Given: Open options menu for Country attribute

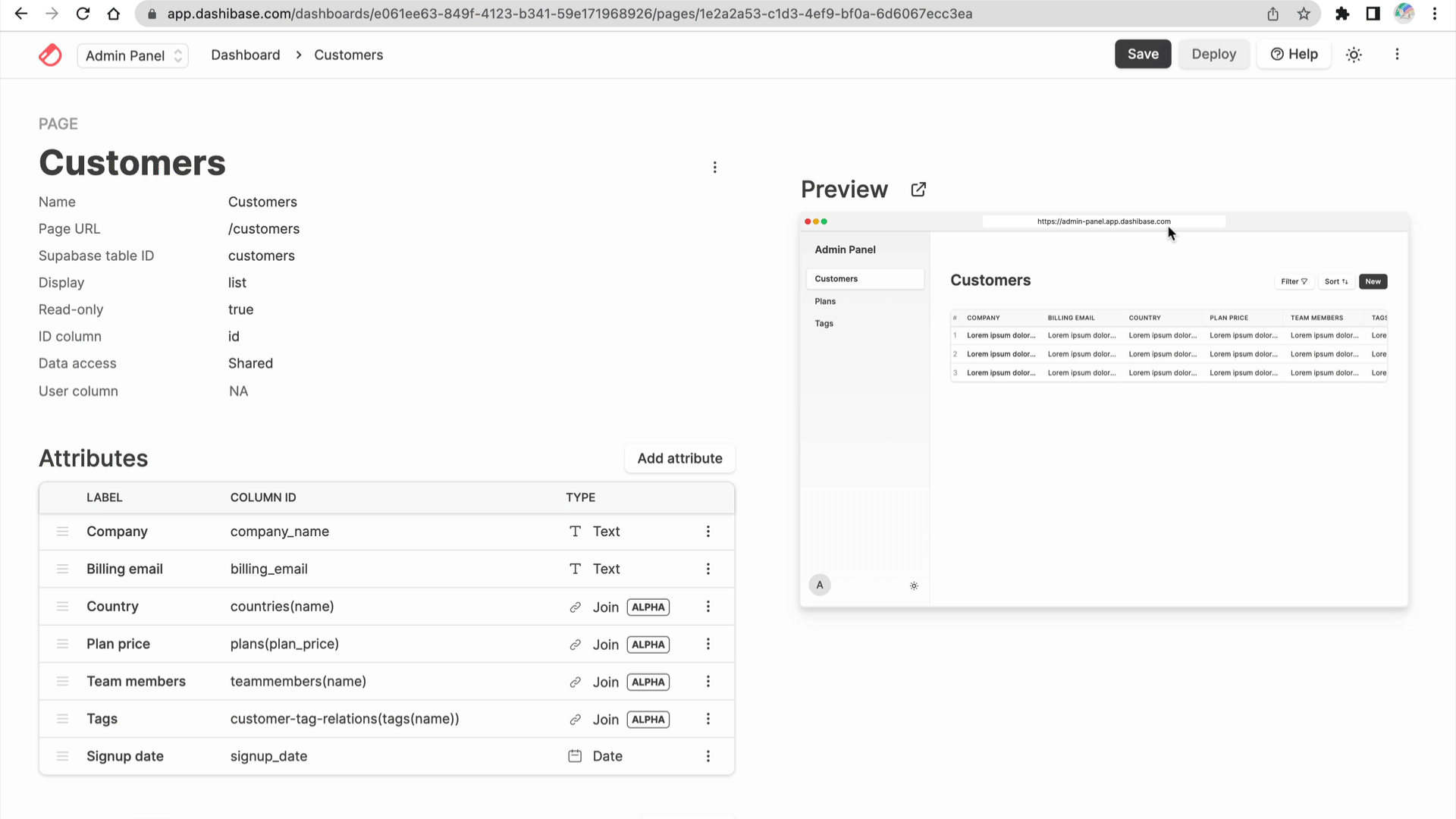Looking at the screenshot, I should pyautogui.click(x=708, y=607).
